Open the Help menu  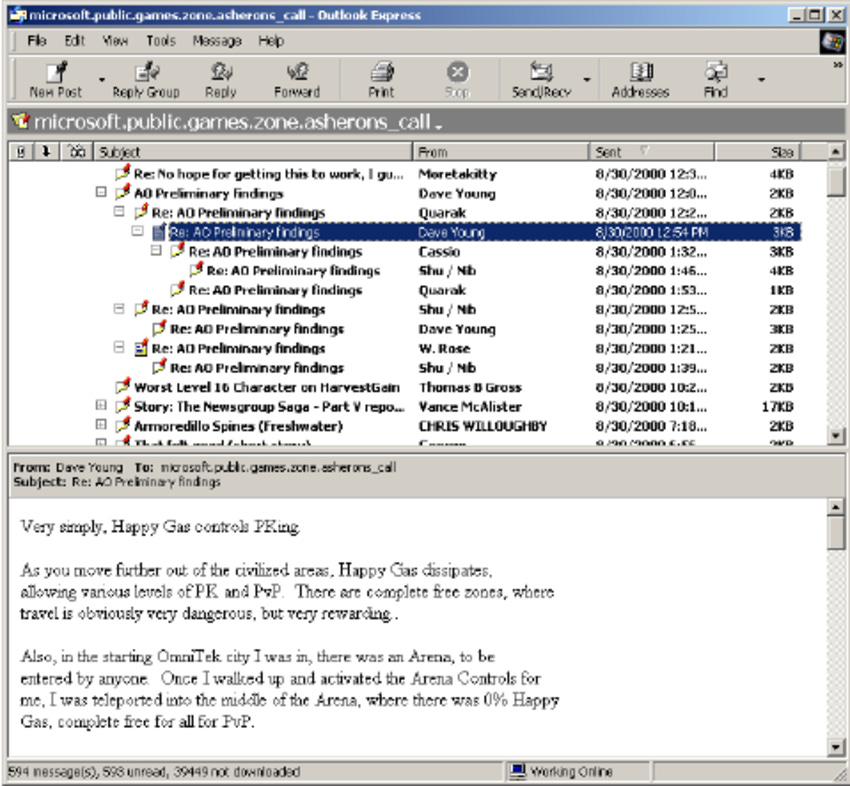(x=271, y=41)
